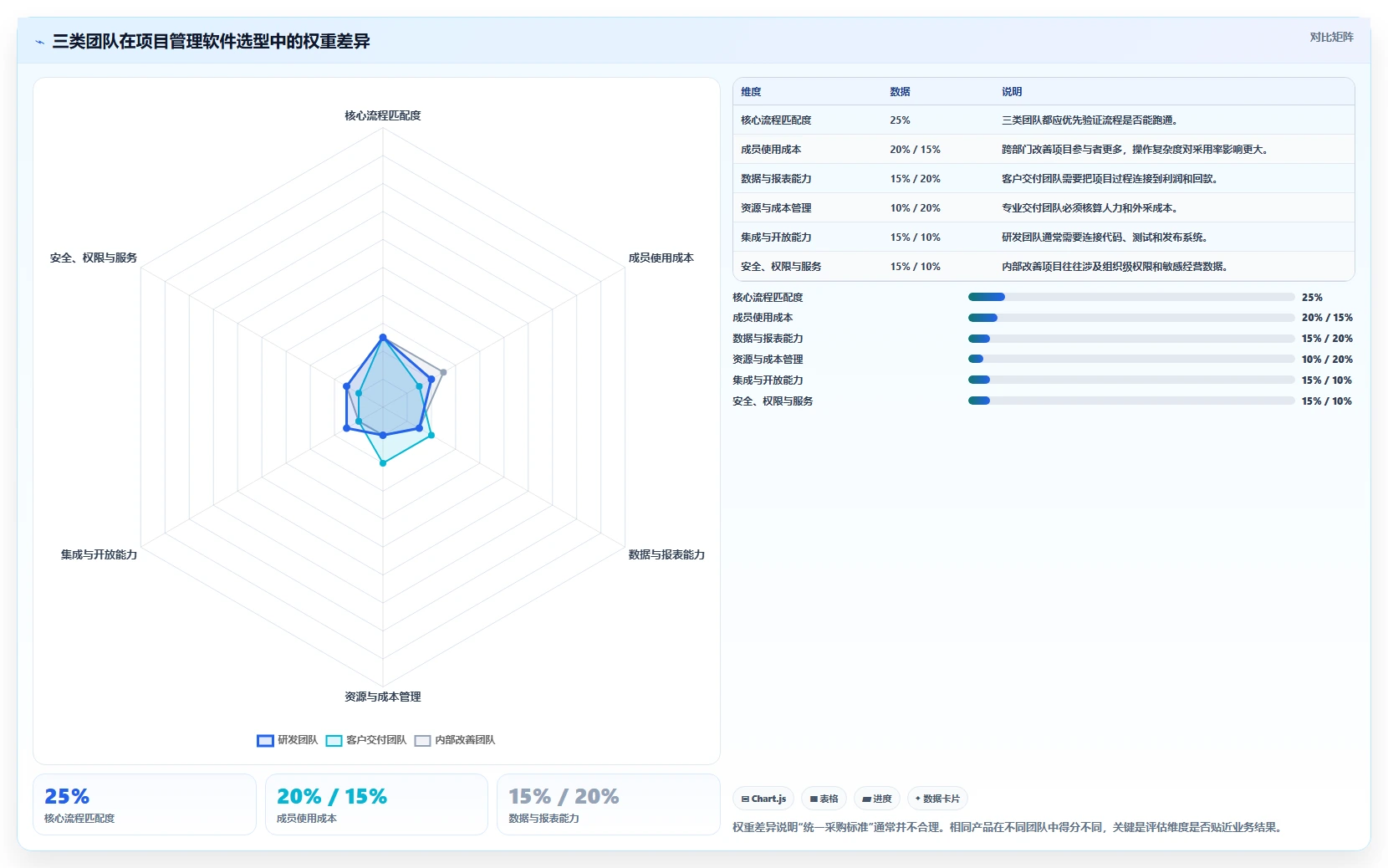
Task: Open the 15% / 20% 数据与报表能力 card
Action: pyautogui.click(x=608, y=804)
